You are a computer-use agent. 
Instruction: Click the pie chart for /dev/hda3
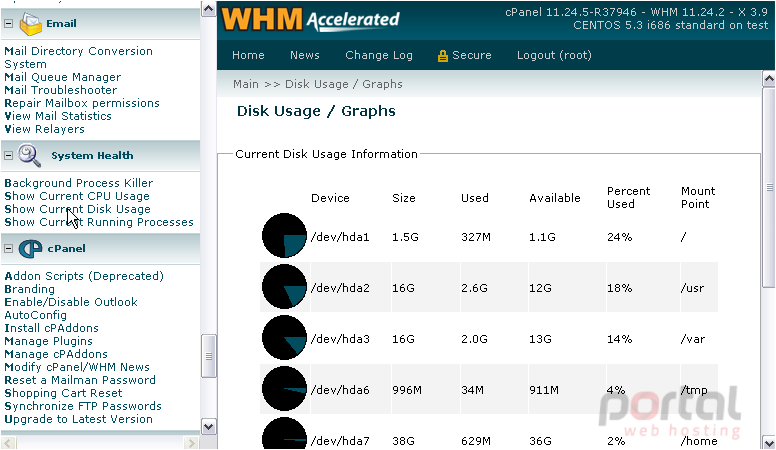285,338
